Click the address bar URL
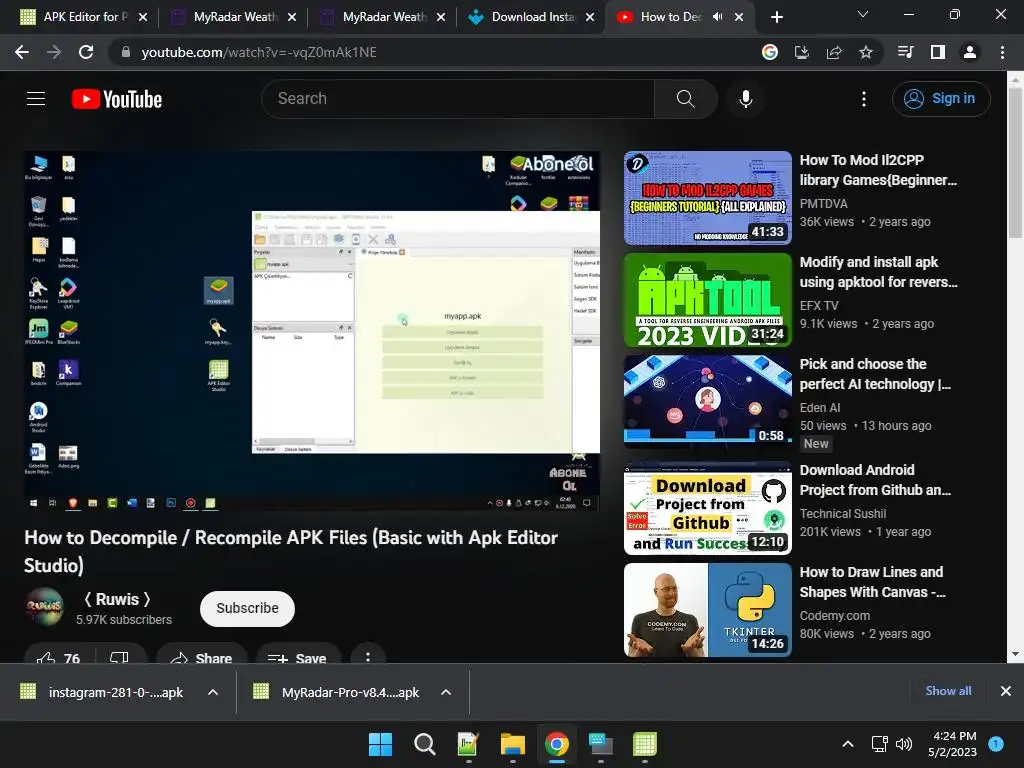The height and width of the screenshot is (768, 1024). click(x=259, y=52)
